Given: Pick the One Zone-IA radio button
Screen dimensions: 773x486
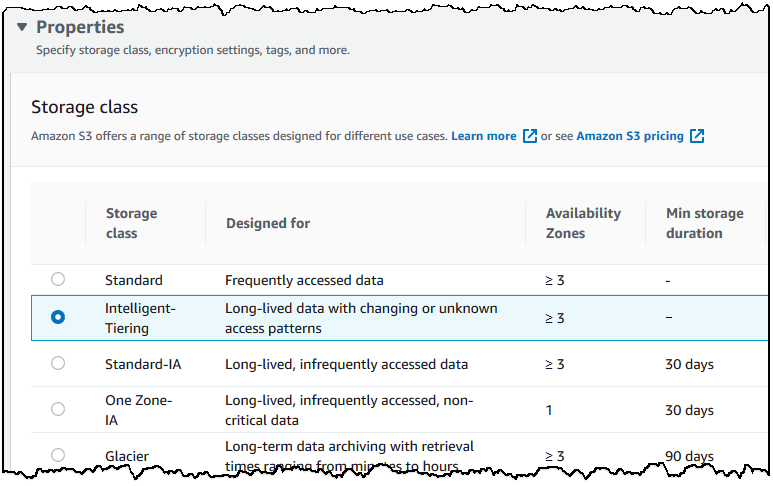Looking at the screenshot, I should coord(58,409).
